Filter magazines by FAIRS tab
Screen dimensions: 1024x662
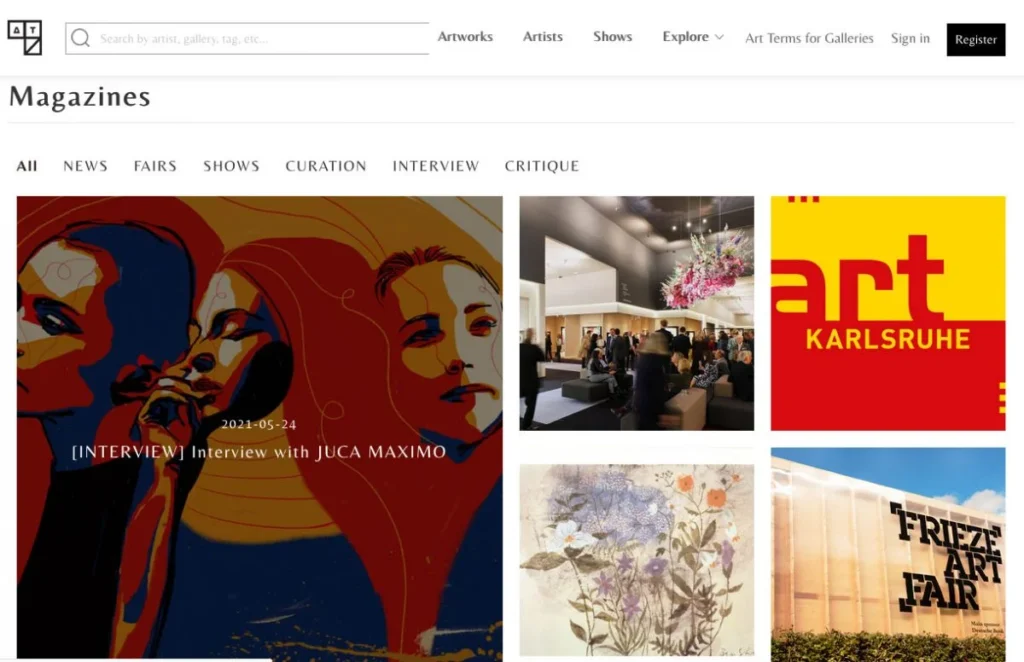click(x=155, y=166)
